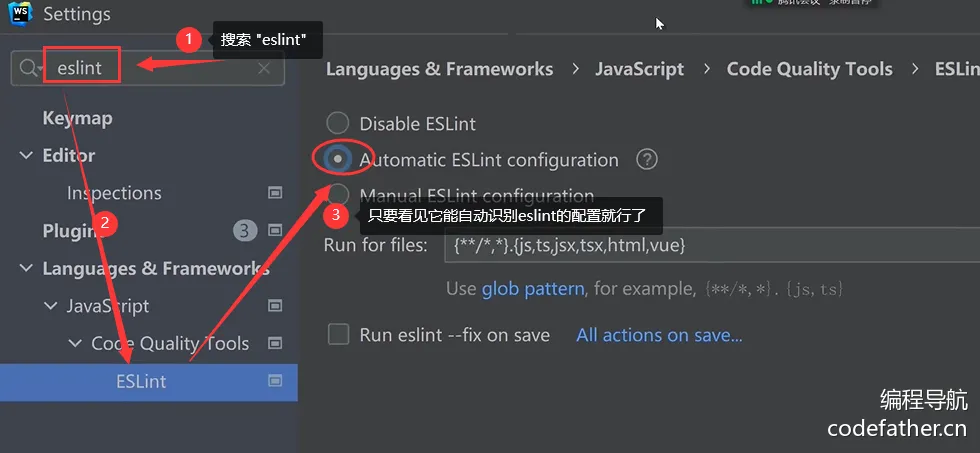Open the glob pattern help link
Viewport: 980px width, 453px height.
pyautogui.click(x=533, y=289)
